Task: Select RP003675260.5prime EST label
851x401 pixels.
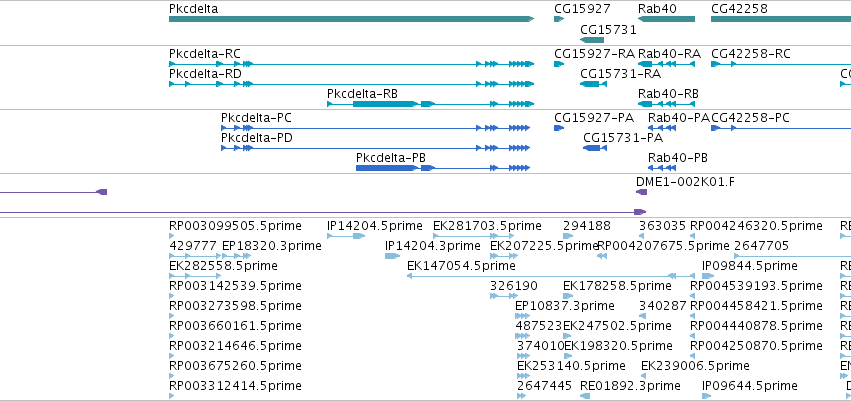Action: (236, 366)
